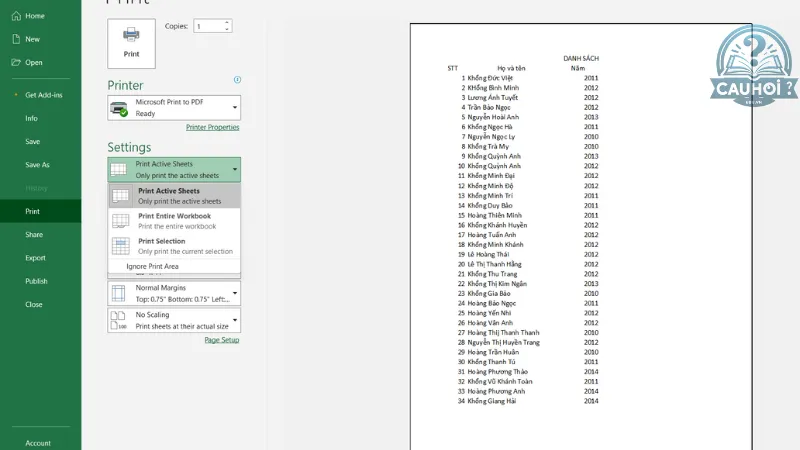The image size is (800, 450).
Task: Open the Page Setup link
Action: coord(221,340)
